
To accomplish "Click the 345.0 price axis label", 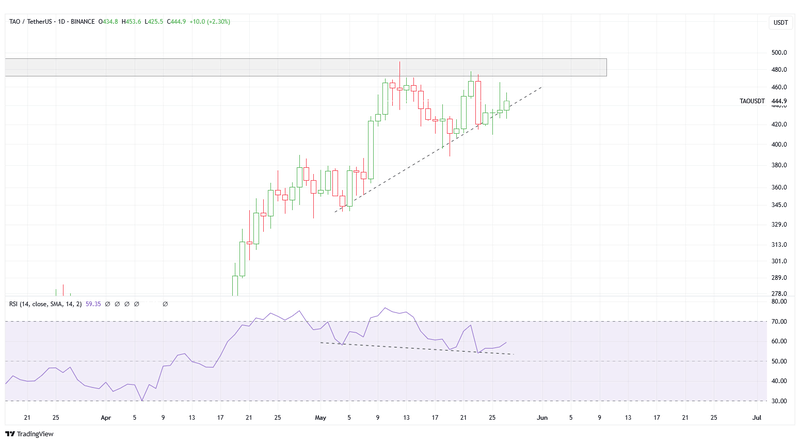I will coord(779,205).
